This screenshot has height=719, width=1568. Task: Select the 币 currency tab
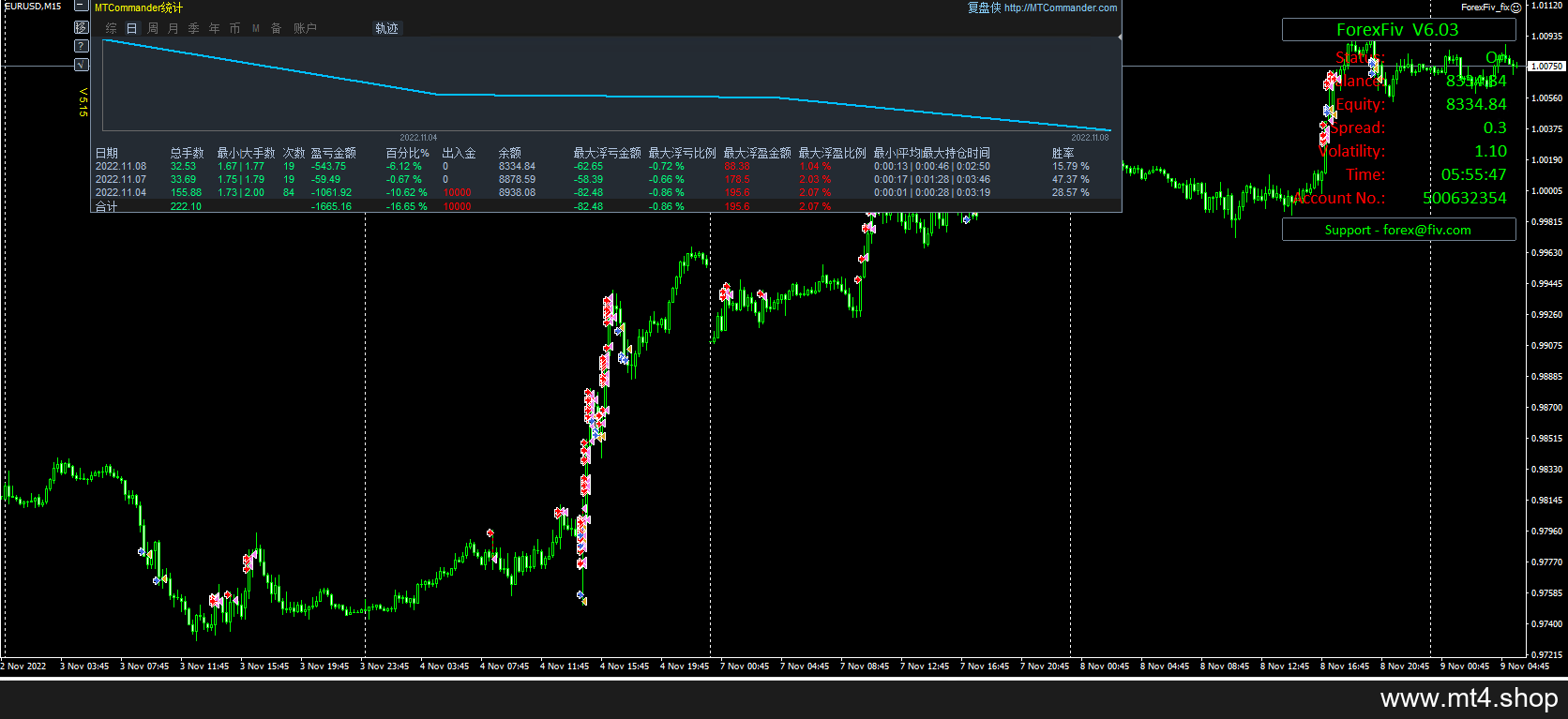(x=235, y=29)
